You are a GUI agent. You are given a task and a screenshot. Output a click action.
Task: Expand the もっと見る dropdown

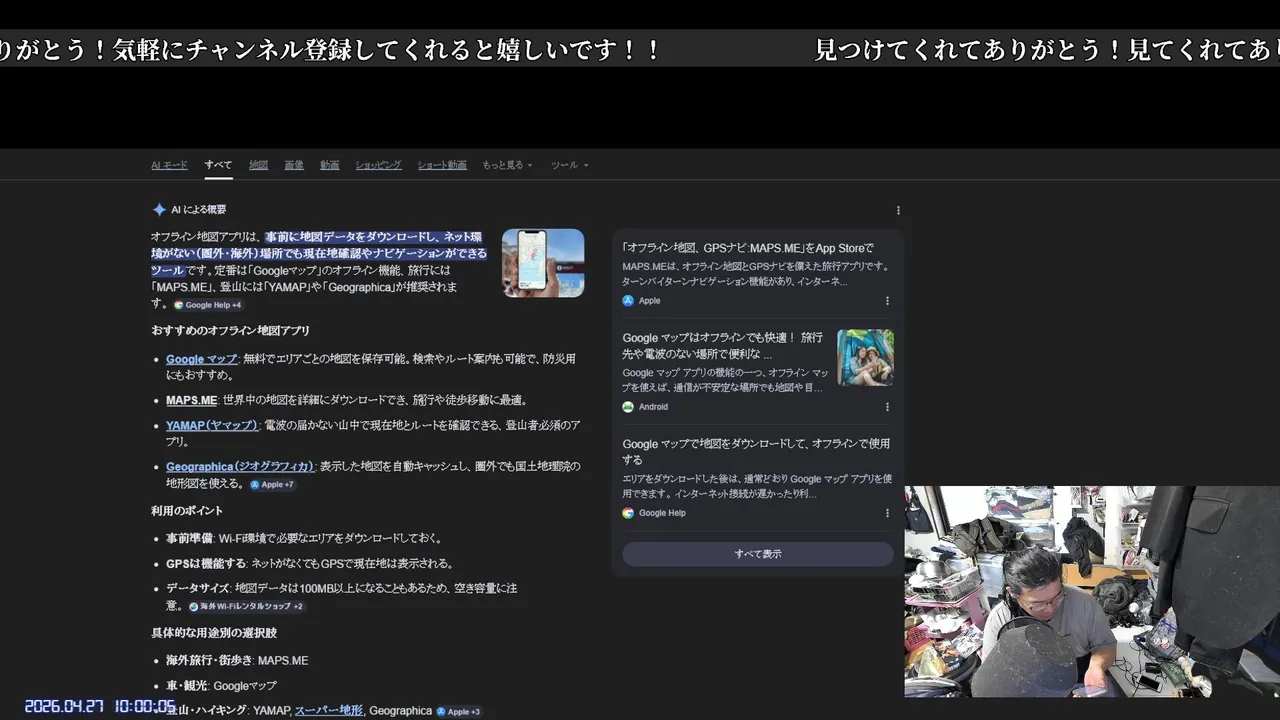[x=507, y=165]
